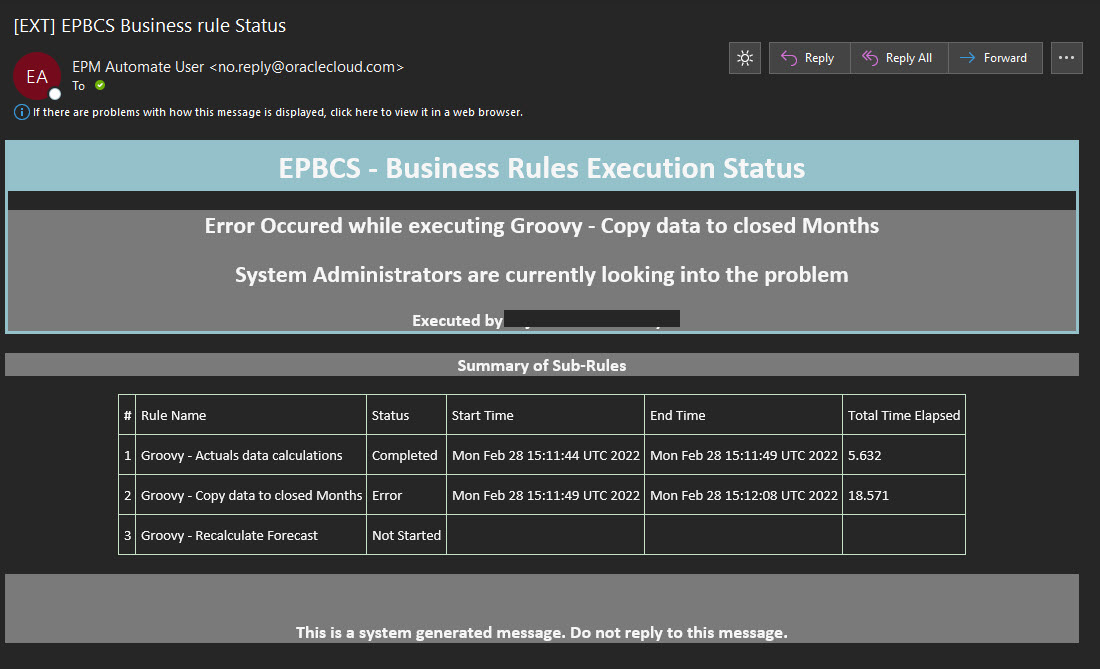Select 'Groovy - Actuals data calculations' cell
Viewport: 1100px width, 669px height.
pyautogui.click(x=250, y=455)
